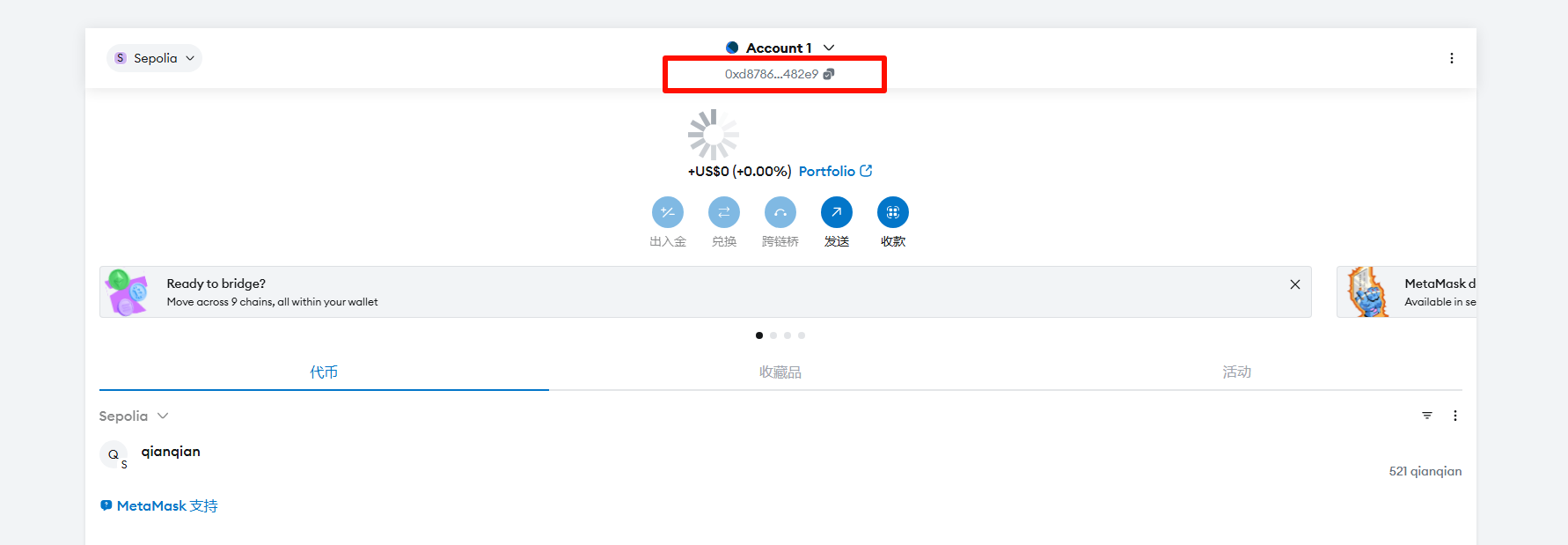Image resolution: width=1568 pixels, height=545 pixels.
Task: Open the token list three-dot menu
Action: pos(1455,416)
